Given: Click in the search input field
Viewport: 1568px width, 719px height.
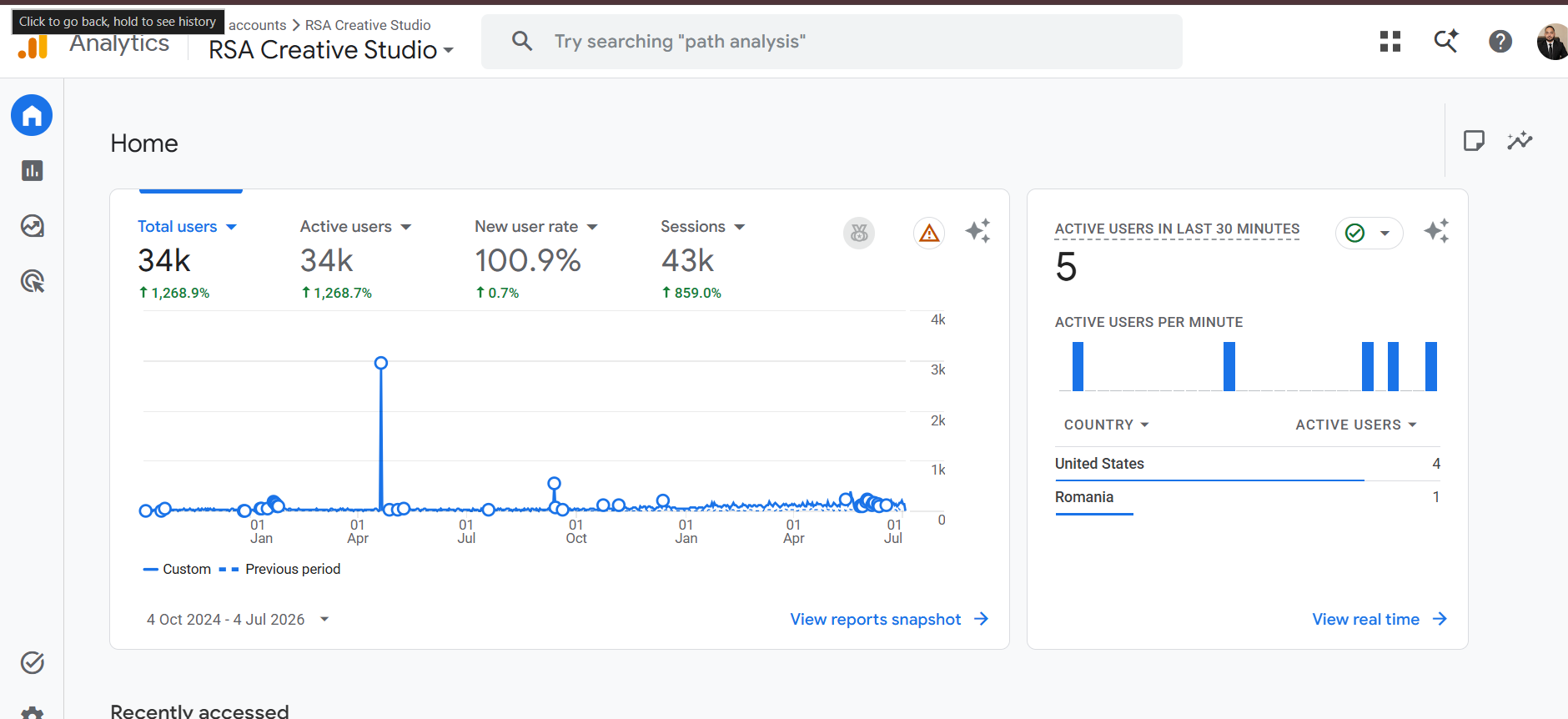Looking at the screenshot, I should tap(832, 42).
